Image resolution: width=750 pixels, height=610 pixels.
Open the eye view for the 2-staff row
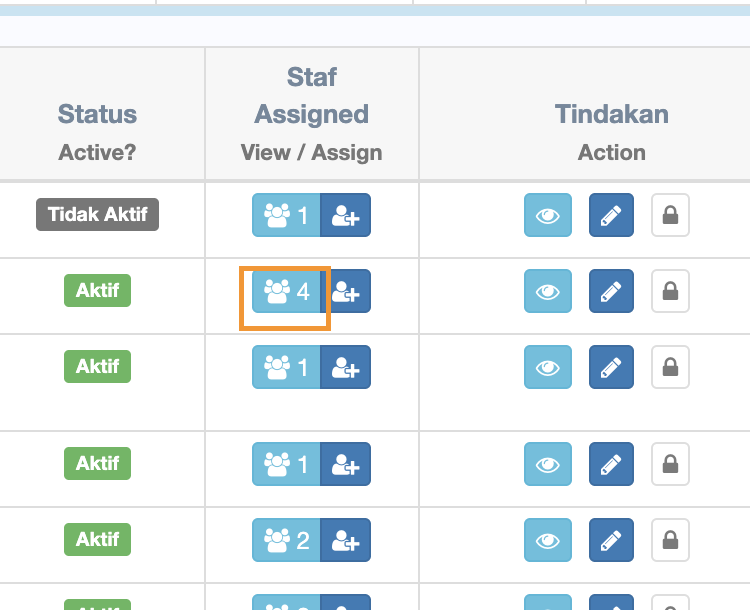(x=548, y=540)
